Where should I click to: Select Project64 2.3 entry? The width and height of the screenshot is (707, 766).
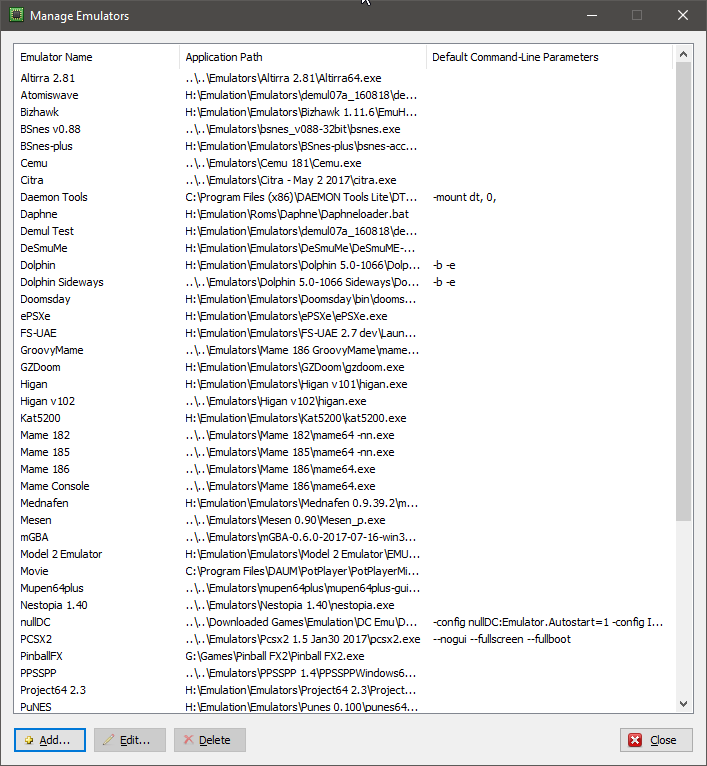pyautogui.click(x=344, y=690)
